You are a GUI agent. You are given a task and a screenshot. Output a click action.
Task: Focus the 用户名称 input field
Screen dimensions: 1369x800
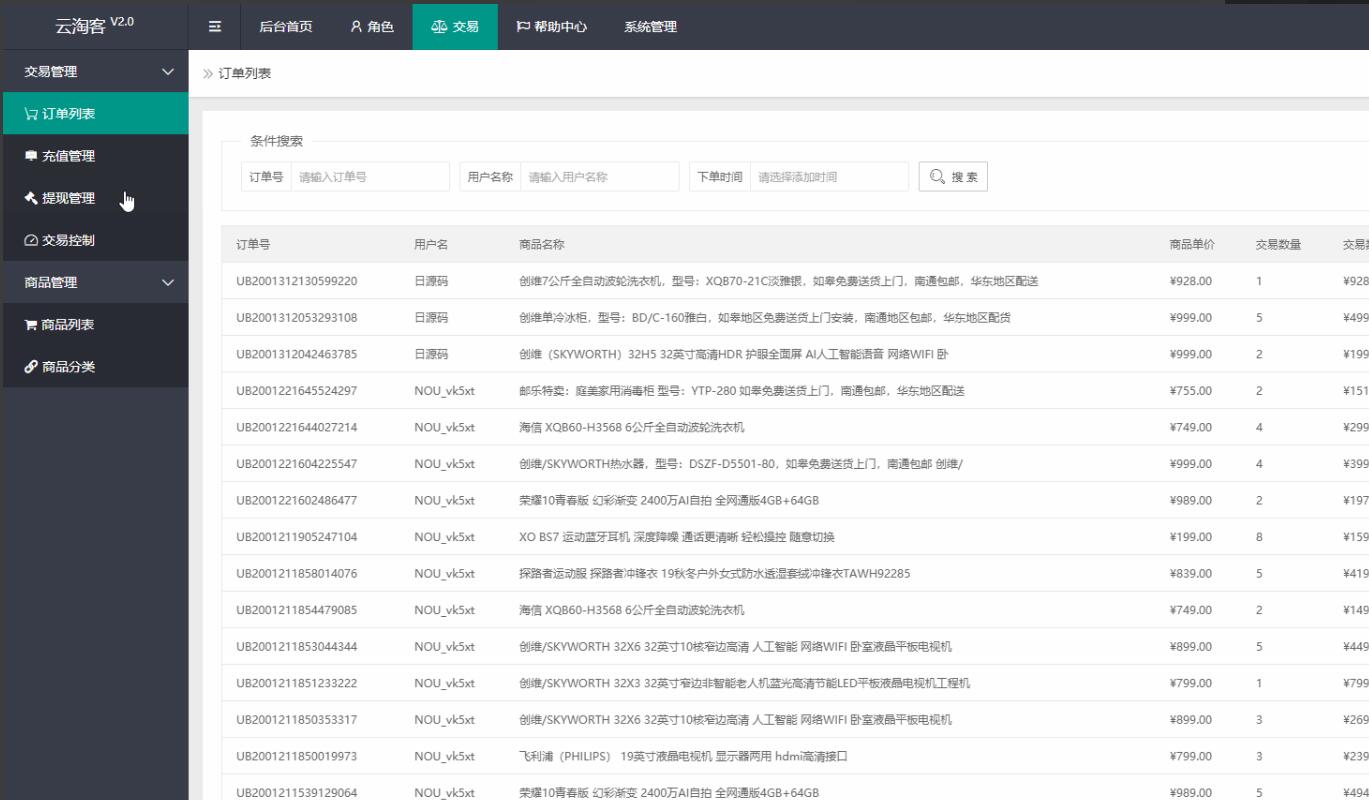[598, 177]
